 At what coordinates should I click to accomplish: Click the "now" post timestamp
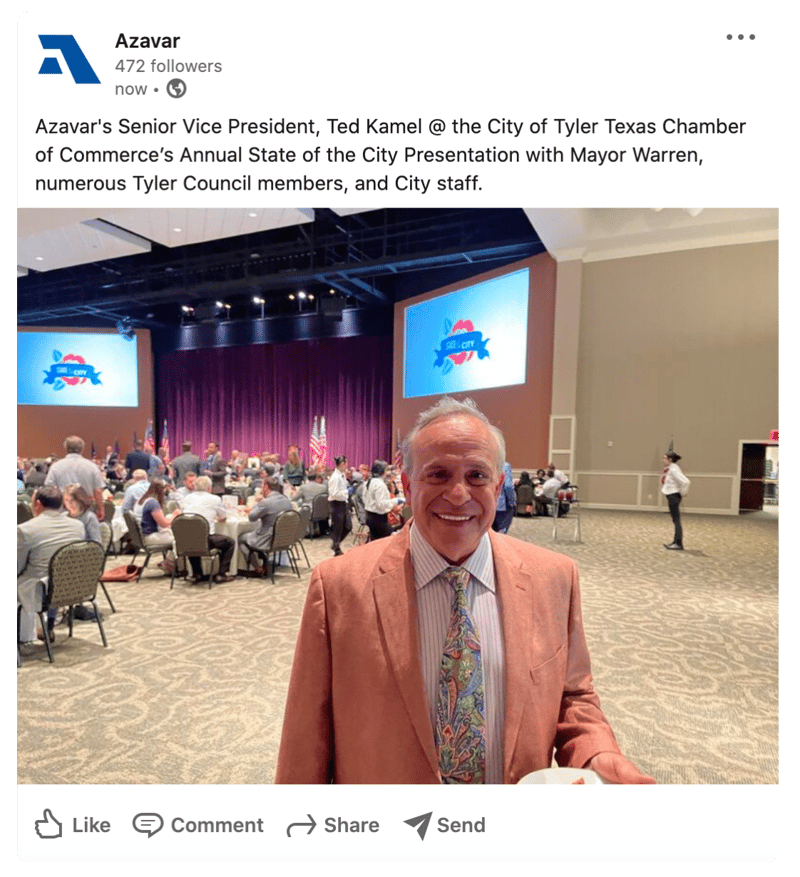(x=131, y=89)
